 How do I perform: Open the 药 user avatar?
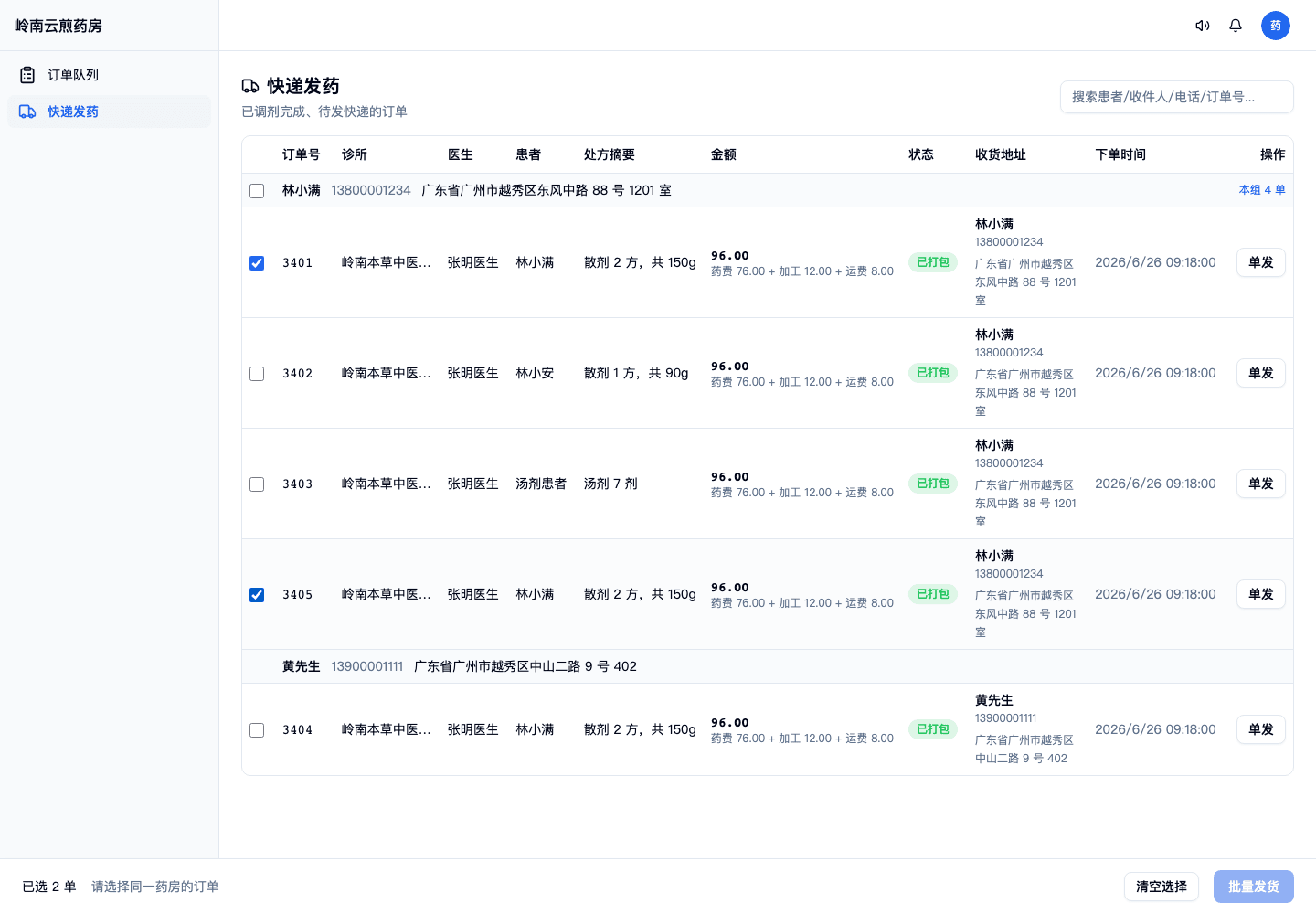click(1276, 26)
